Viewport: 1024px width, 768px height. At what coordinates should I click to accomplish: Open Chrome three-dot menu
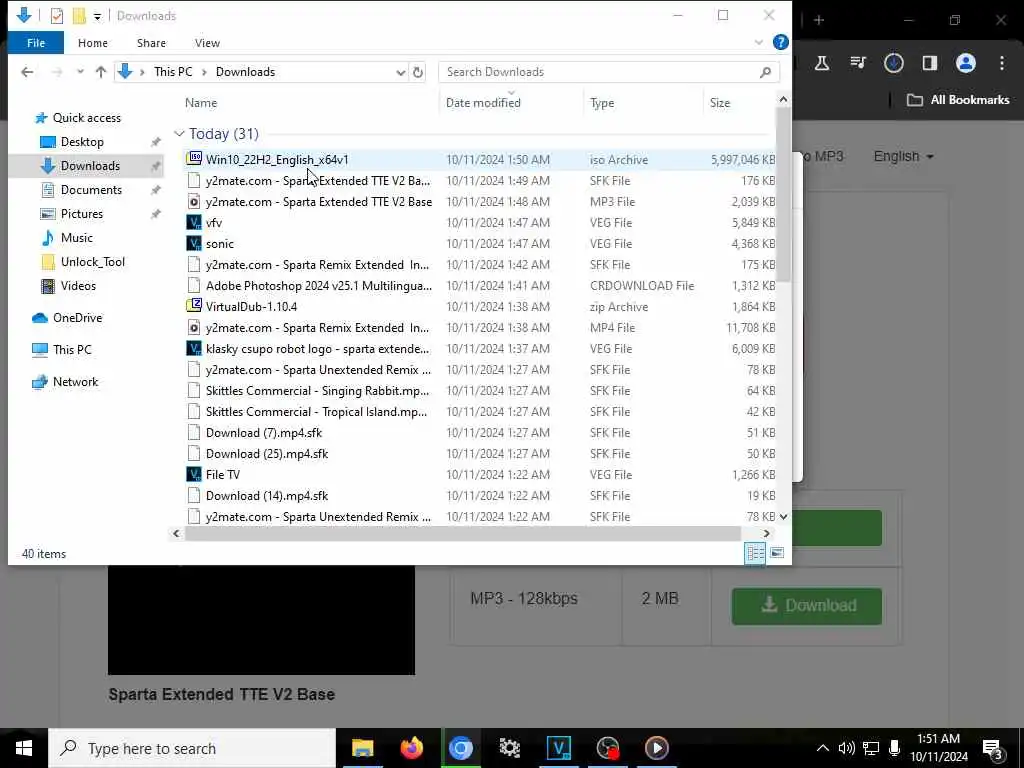click(x=1002, y=63)
